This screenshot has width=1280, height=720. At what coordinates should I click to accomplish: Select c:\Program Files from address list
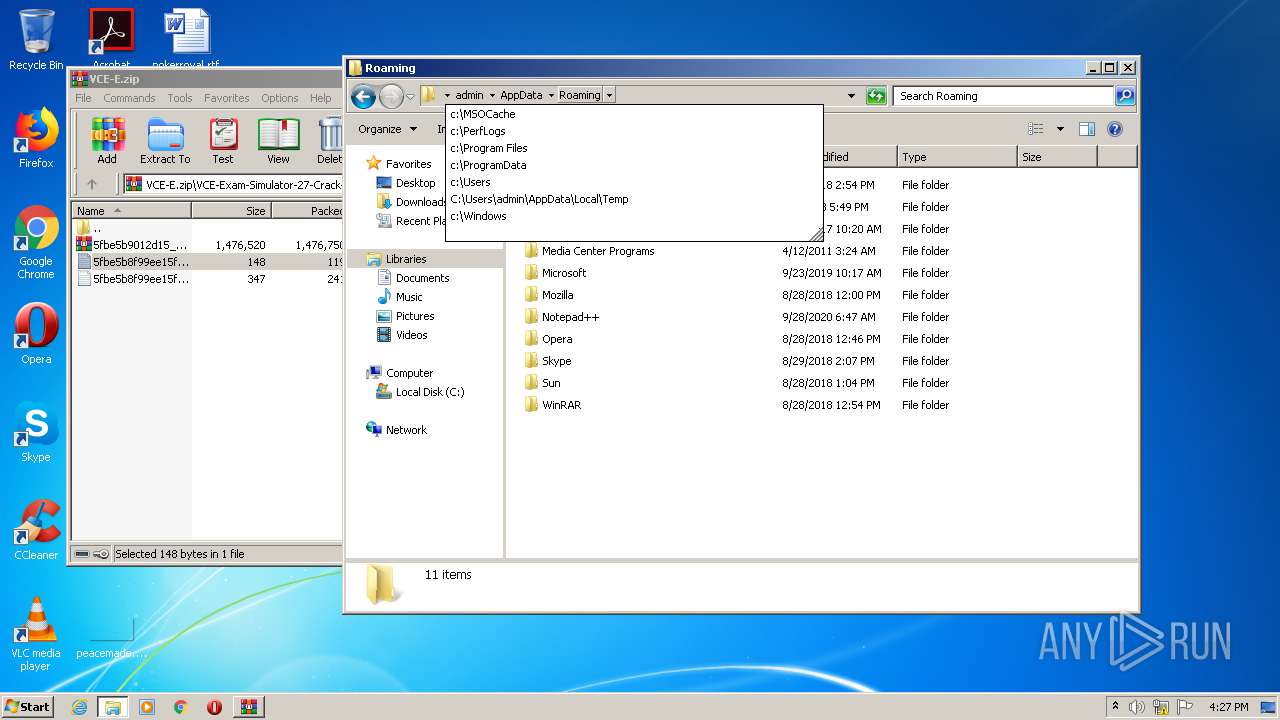click(634, 148)
